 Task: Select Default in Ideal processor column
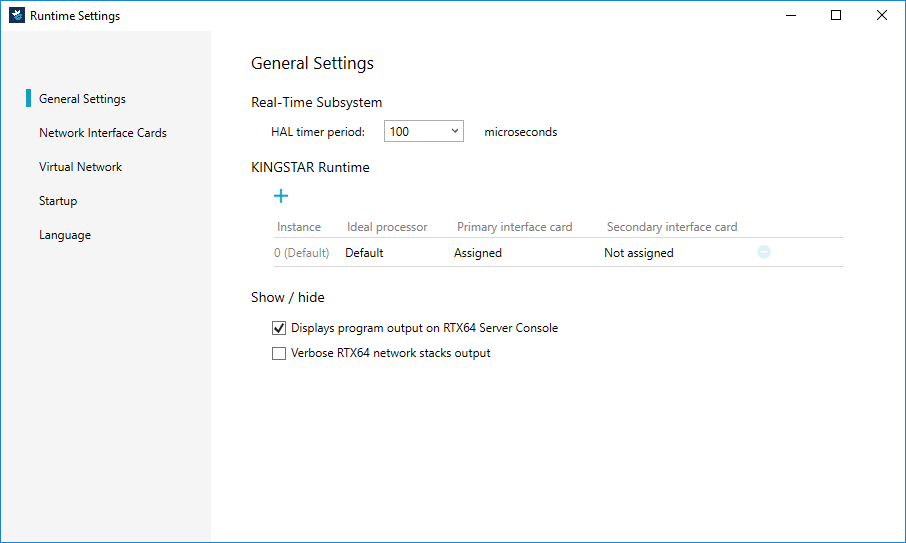pyautogui.click(x=364, y=253)
